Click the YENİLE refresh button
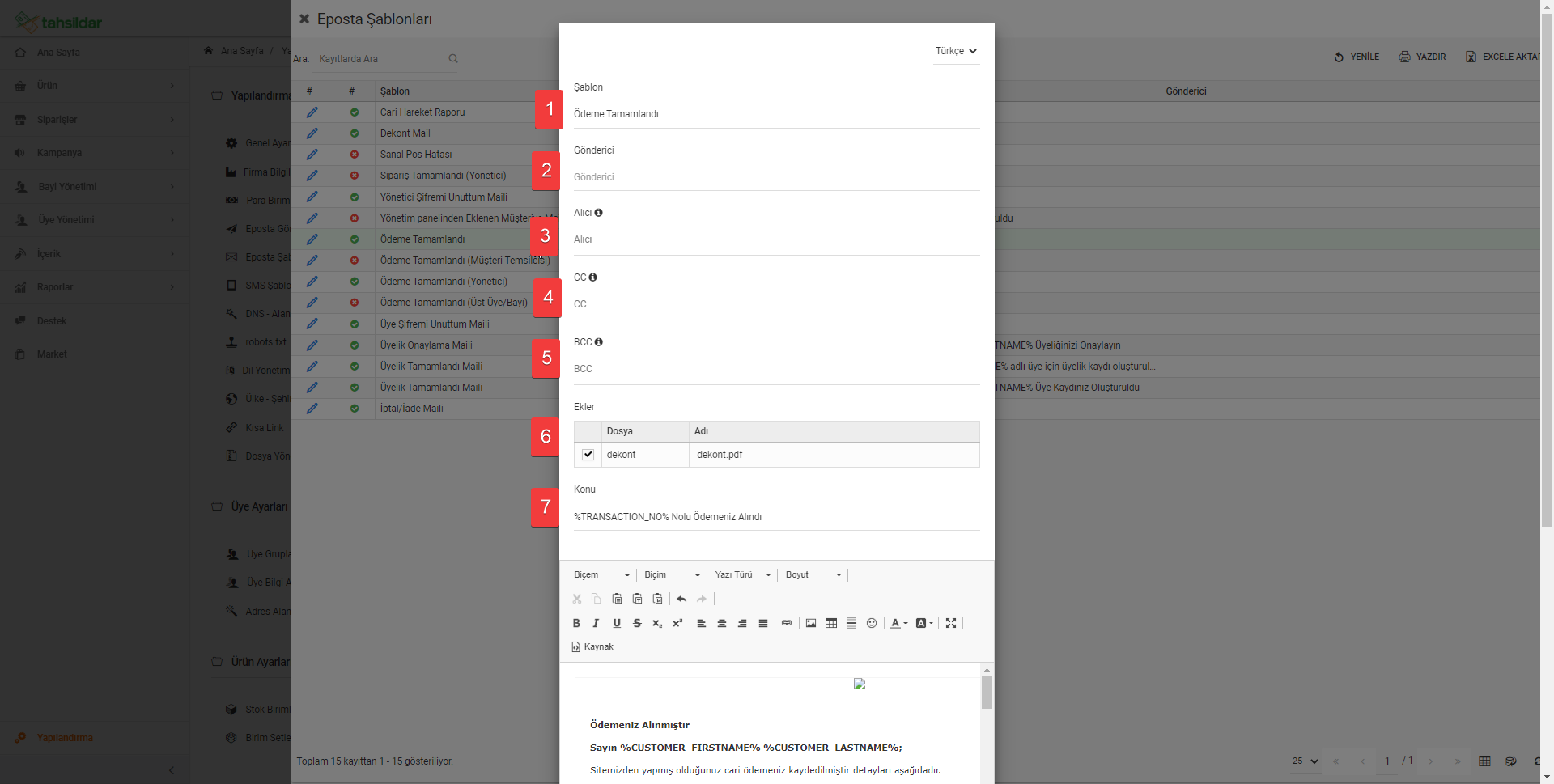 [1357, 57]
